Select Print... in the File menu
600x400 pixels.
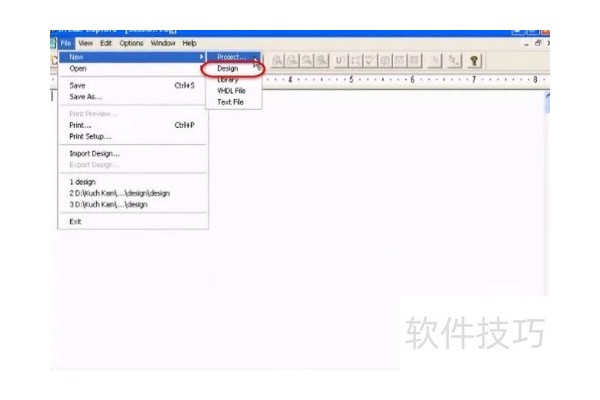[x=133, y=125]
